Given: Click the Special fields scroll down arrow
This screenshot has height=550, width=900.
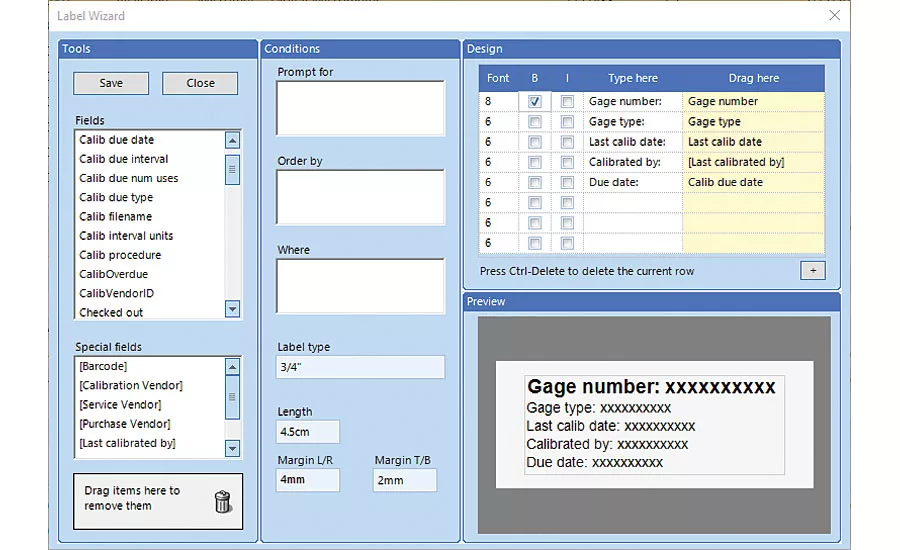Looking at the screenshot, I should [232, 448].
